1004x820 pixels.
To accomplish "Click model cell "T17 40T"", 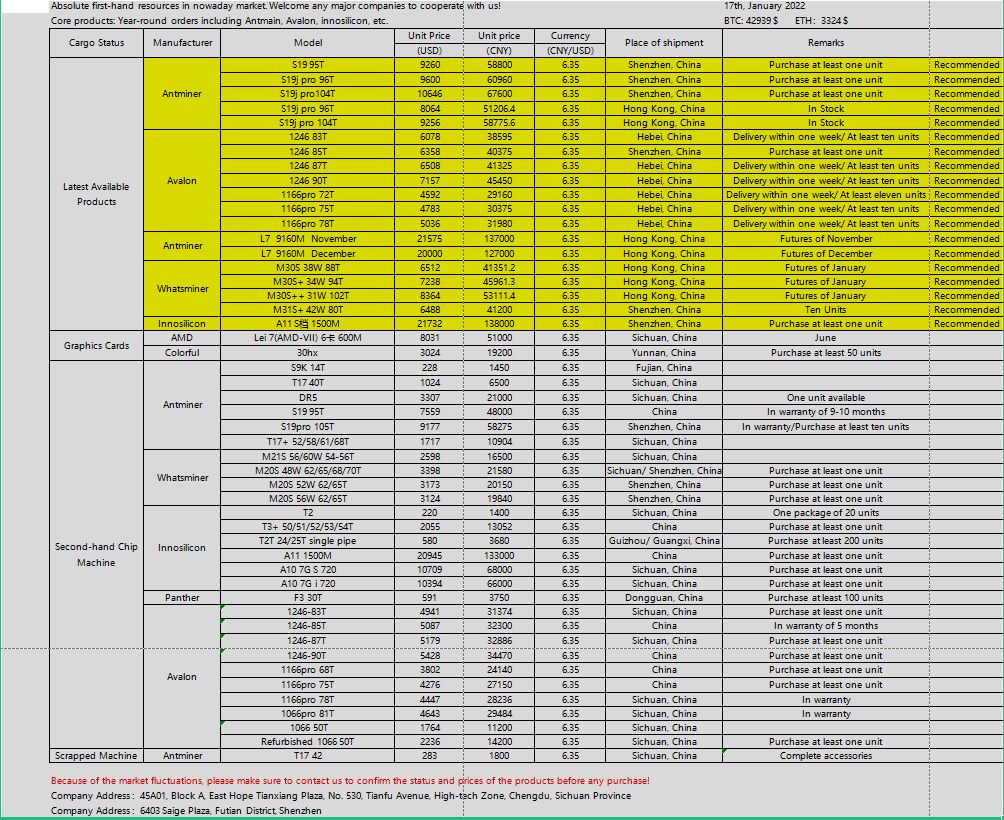I will pyautogui.click(x=308, y=383).
